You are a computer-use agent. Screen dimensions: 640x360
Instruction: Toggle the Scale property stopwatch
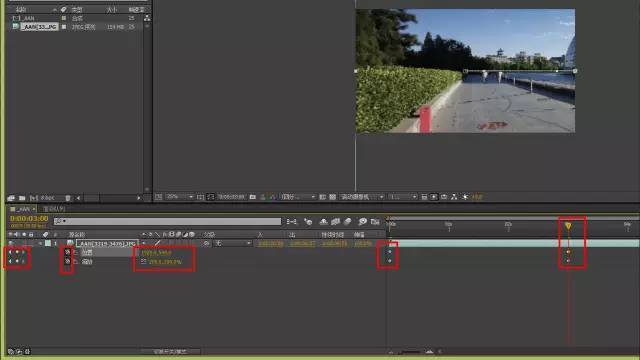tap(68, 262)
